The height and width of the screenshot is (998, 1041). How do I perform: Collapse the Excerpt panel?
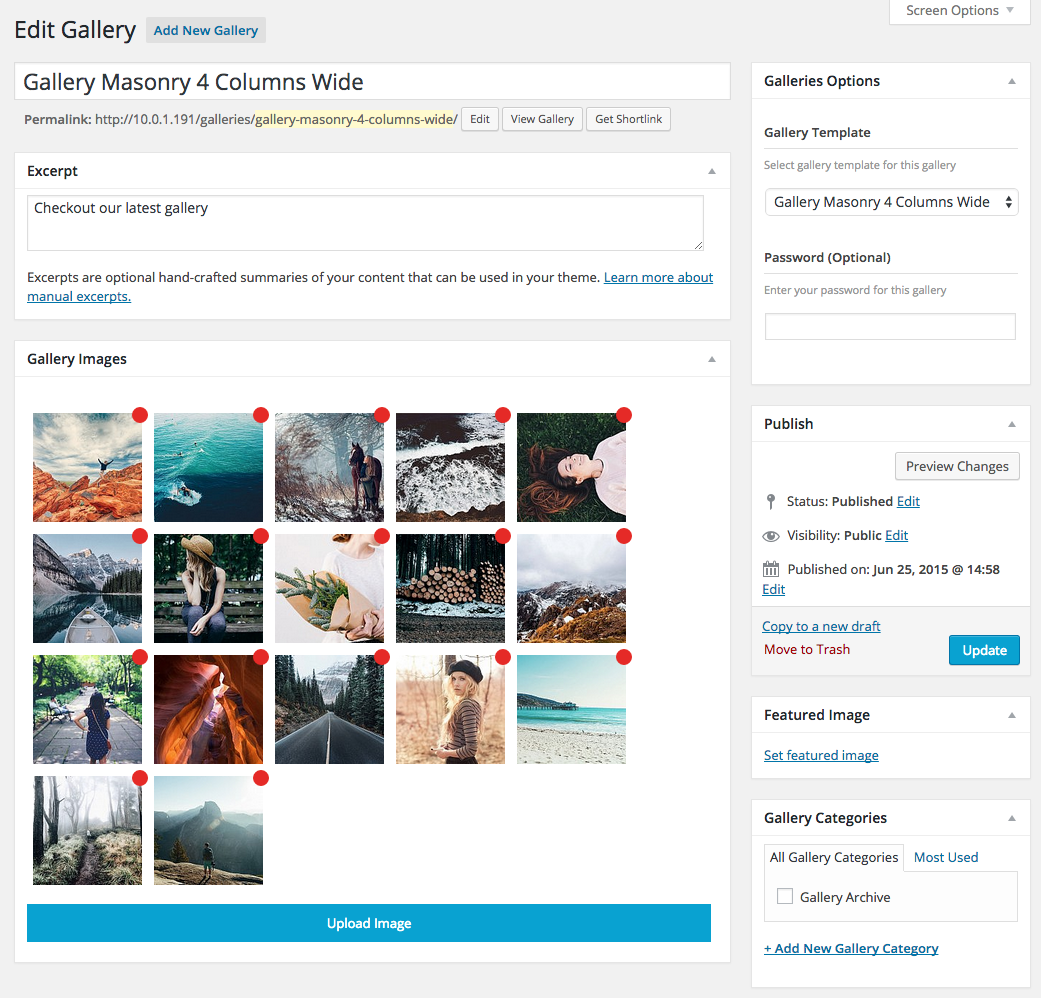click(712, 170)
